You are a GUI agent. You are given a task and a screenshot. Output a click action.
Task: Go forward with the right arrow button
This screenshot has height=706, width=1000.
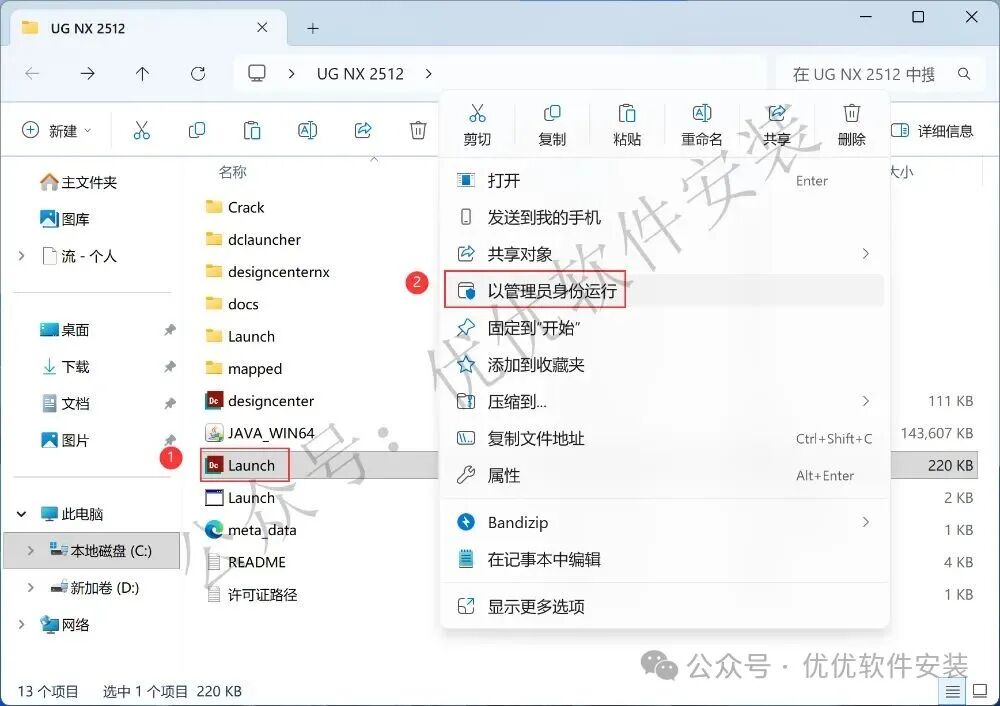pos(87,74)
